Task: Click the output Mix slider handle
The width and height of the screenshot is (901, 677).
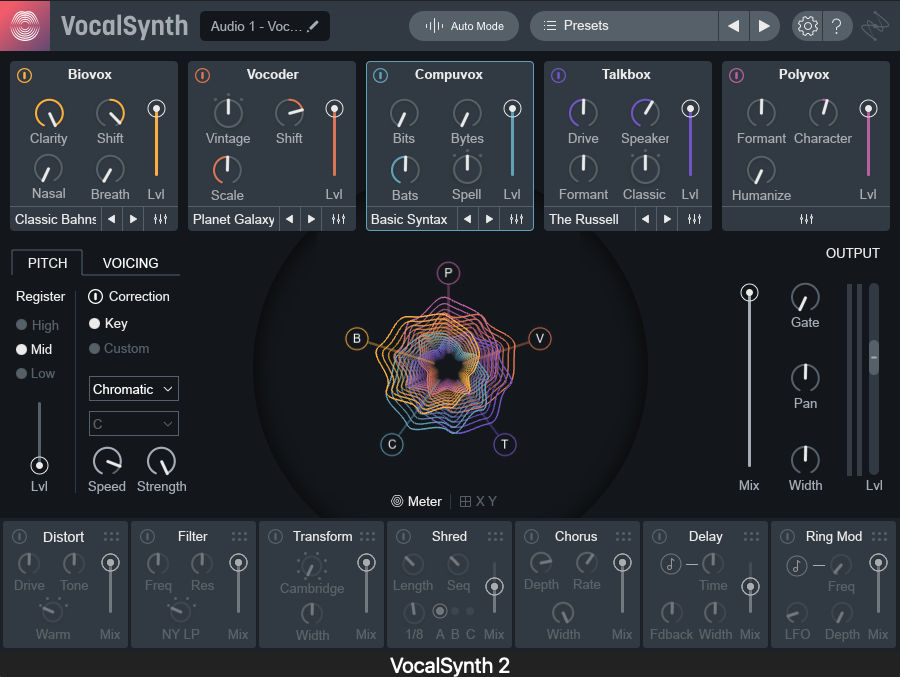Action: [748, 293]
